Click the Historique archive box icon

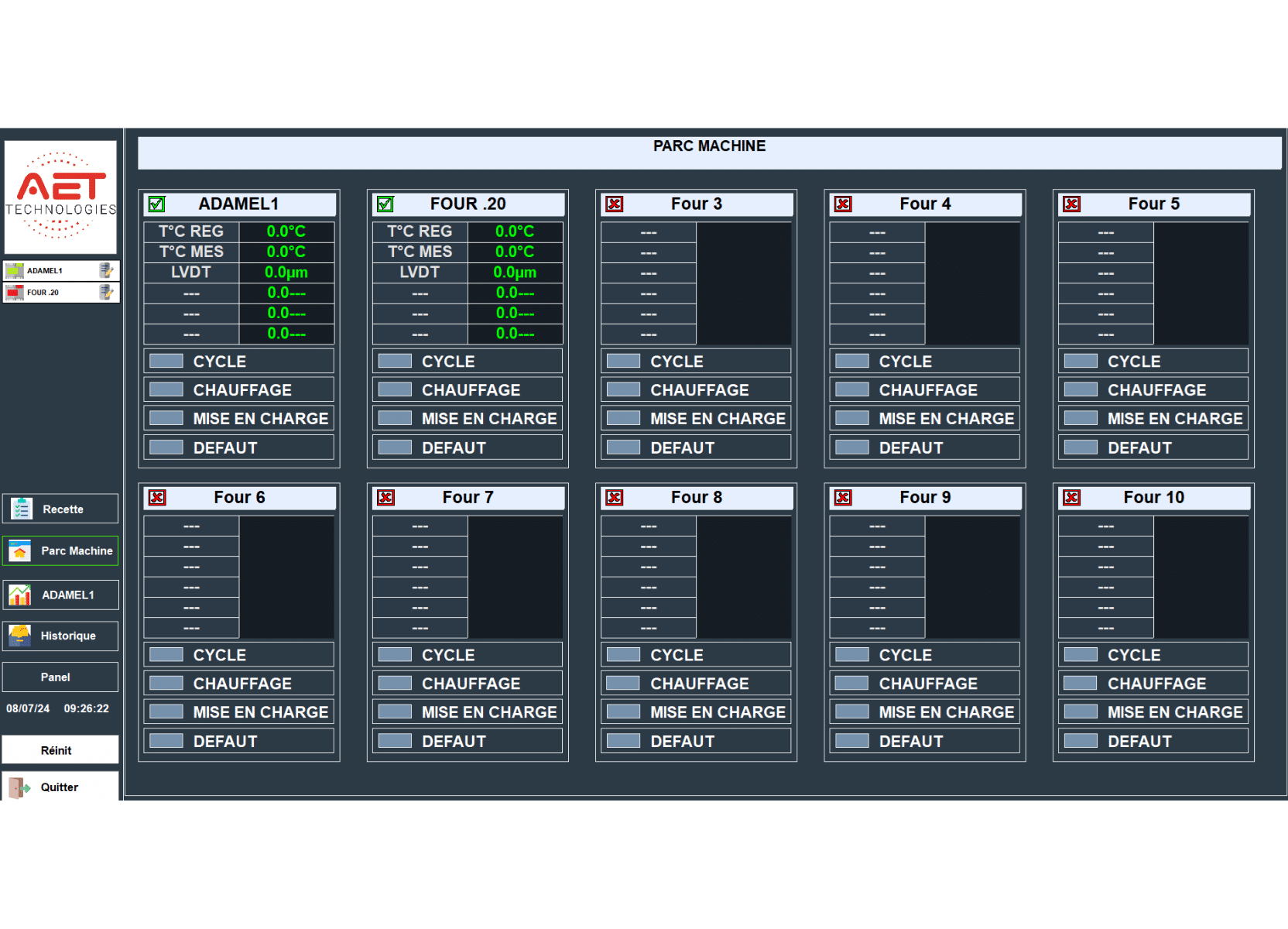coord(20,636)
